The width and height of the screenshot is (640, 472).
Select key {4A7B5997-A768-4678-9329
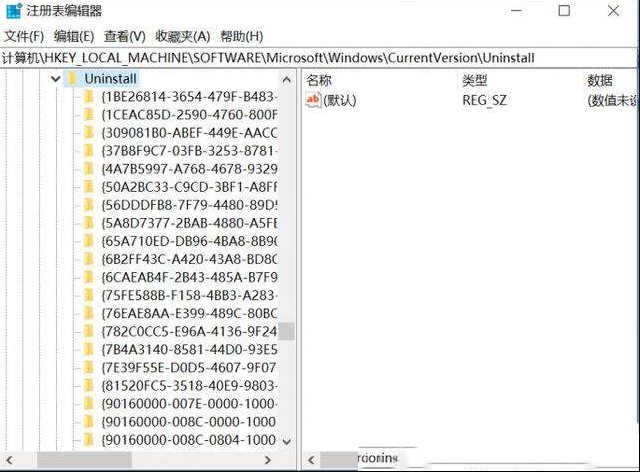click(189, 169)
